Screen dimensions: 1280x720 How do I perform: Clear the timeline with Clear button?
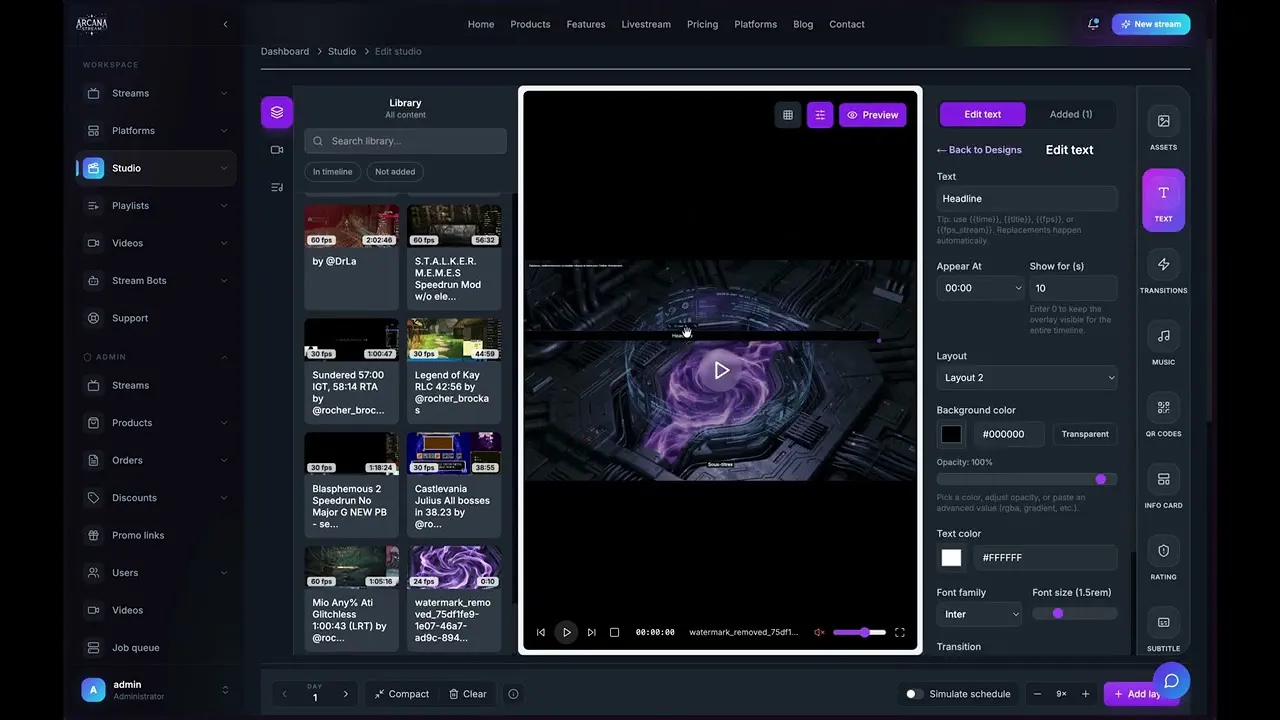pyautogui.click(x=468, y=694)
